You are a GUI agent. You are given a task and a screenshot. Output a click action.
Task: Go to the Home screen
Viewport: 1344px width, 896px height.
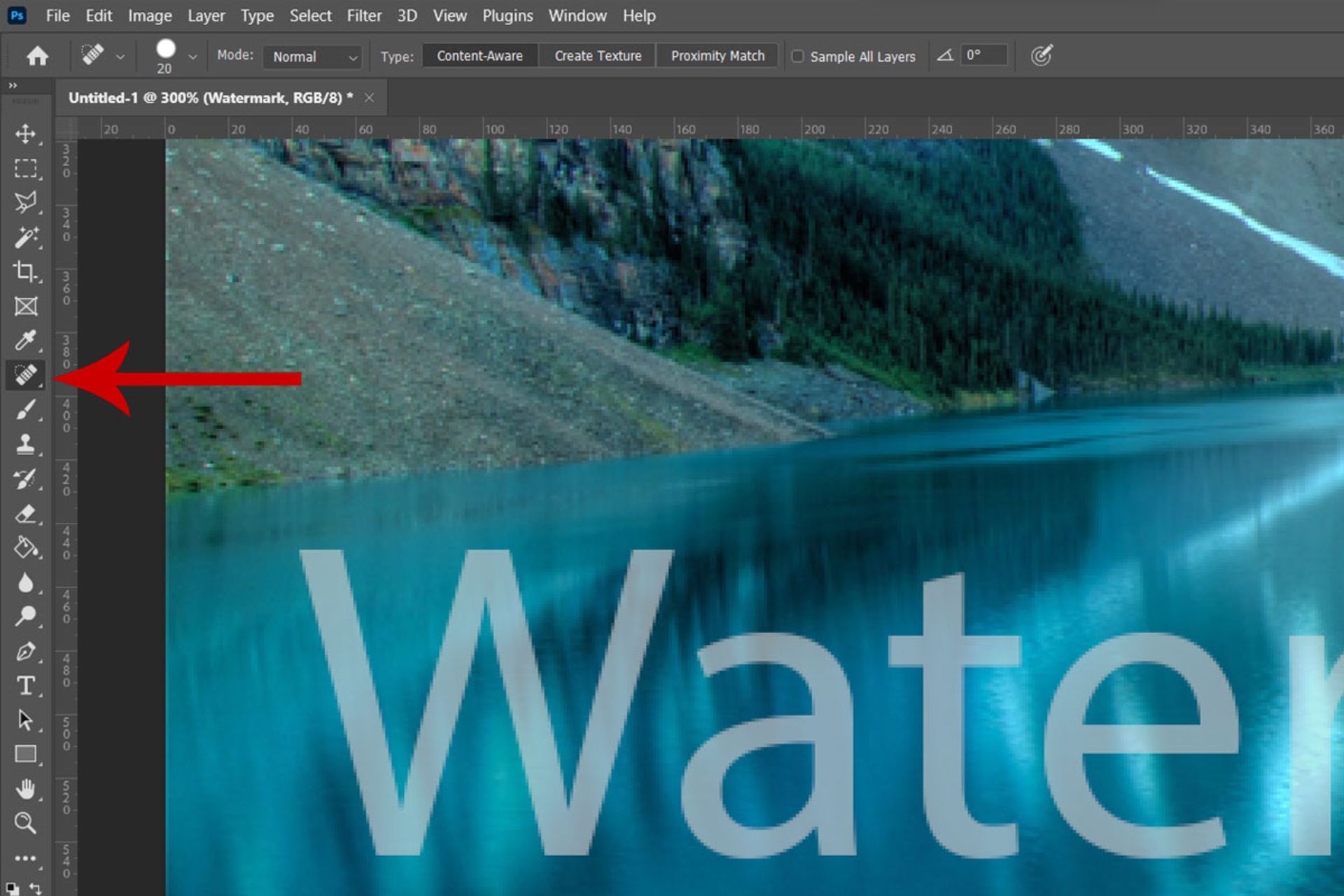coord(37,56)
